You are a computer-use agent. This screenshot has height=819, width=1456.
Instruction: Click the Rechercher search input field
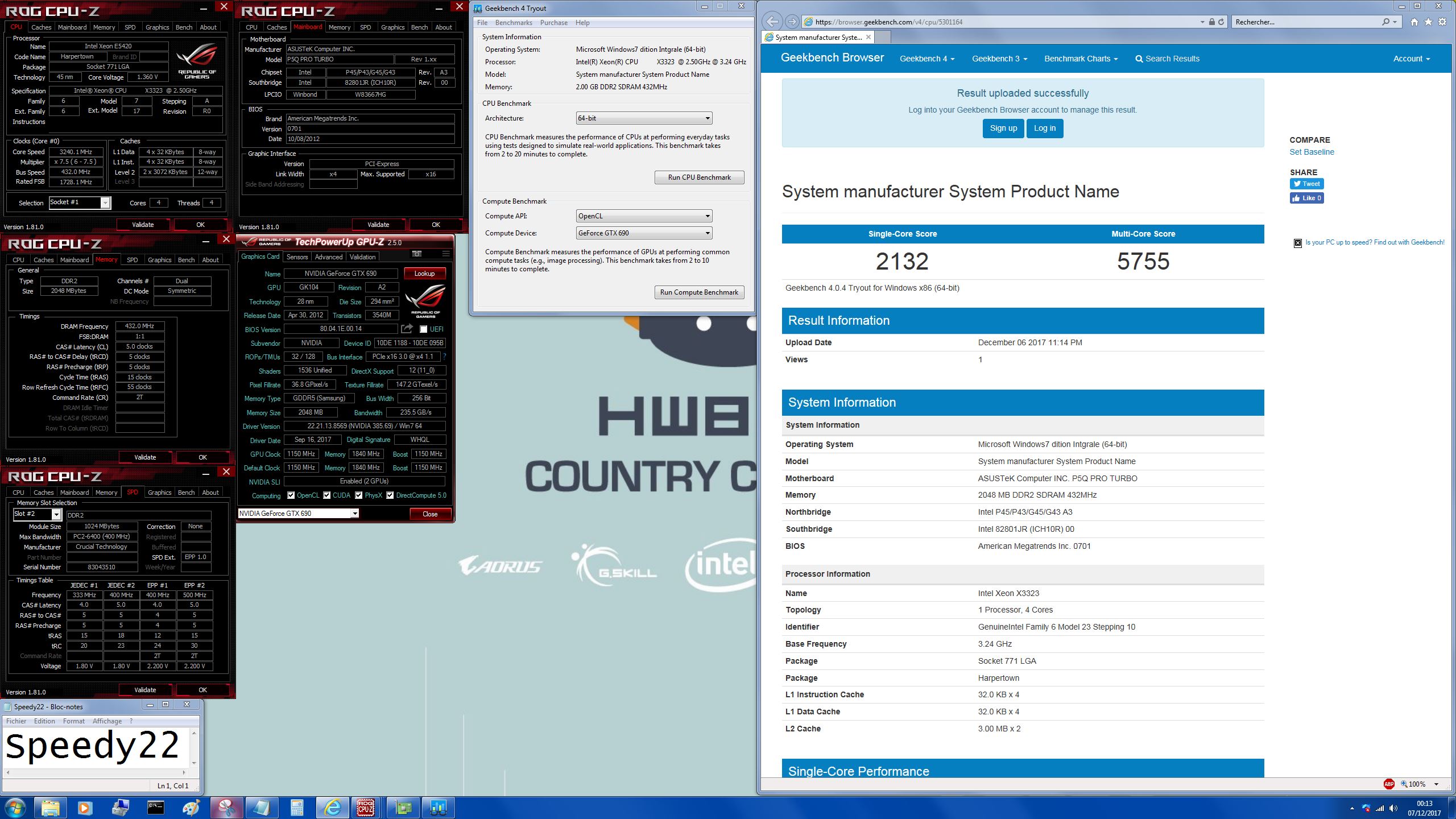pyautogui.click(x=1305, y=22)
